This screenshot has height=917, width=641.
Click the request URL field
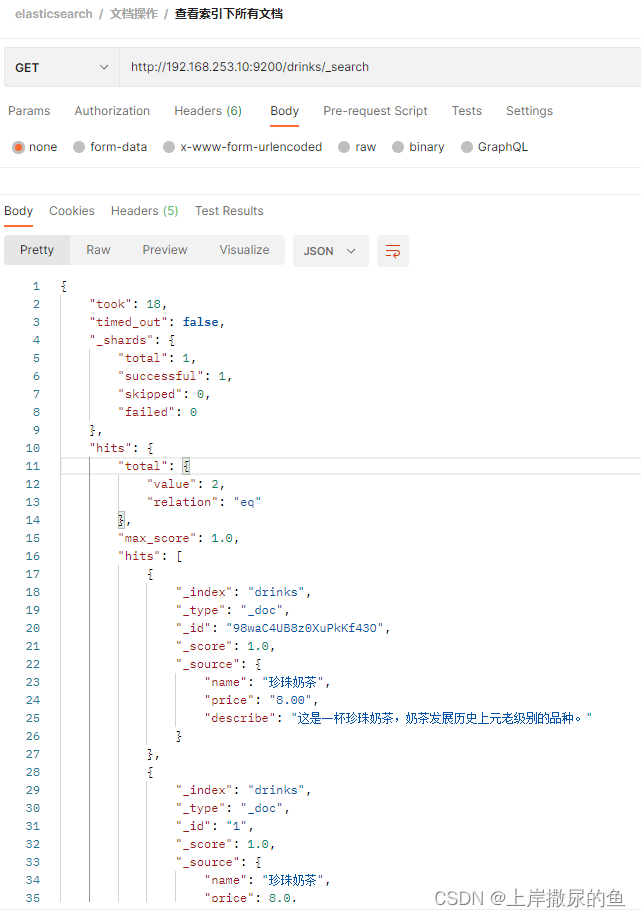click(x=380, y=67)
